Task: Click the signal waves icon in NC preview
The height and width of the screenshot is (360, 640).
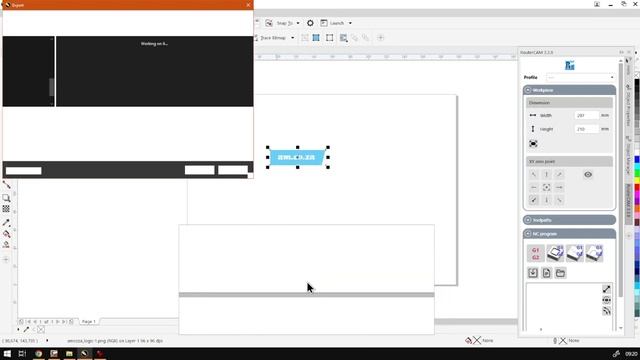Action: point(607,311)
